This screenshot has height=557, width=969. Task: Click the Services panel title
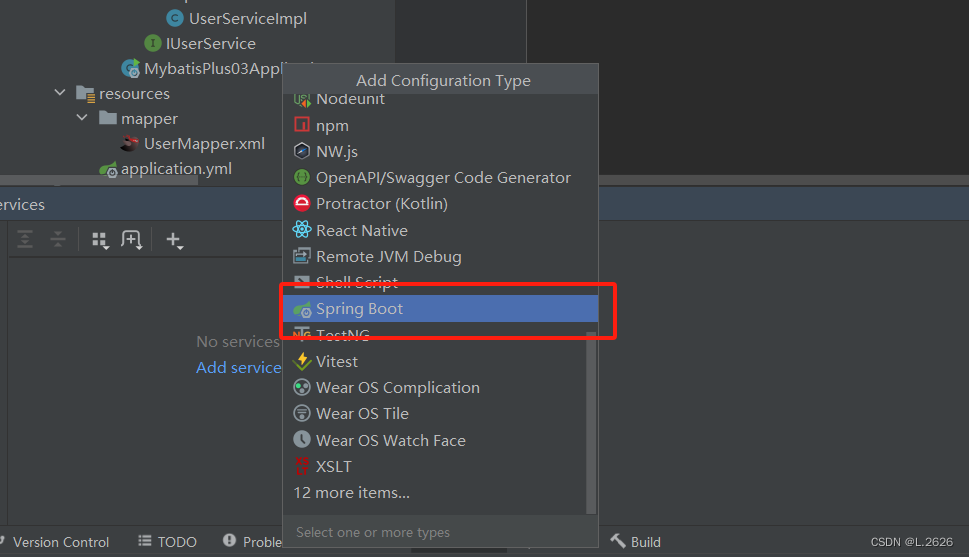coord(22,205)
